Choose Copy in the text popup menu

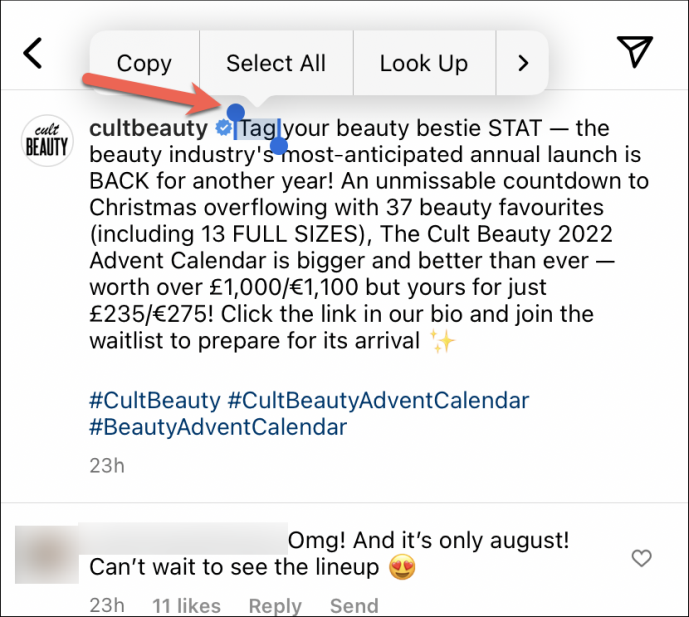144,63
